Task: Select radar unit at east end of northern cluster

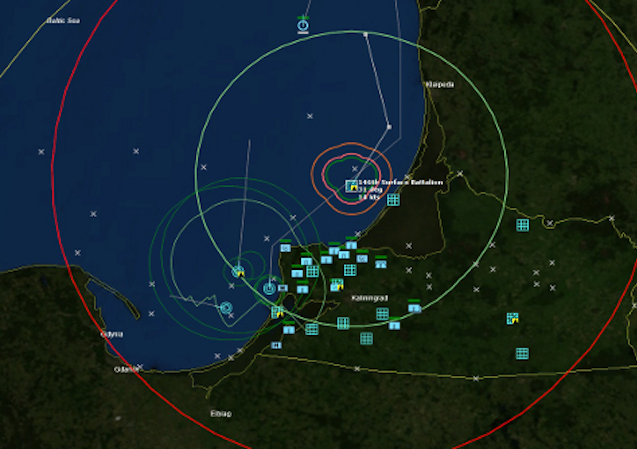Action: pos(381,263)
